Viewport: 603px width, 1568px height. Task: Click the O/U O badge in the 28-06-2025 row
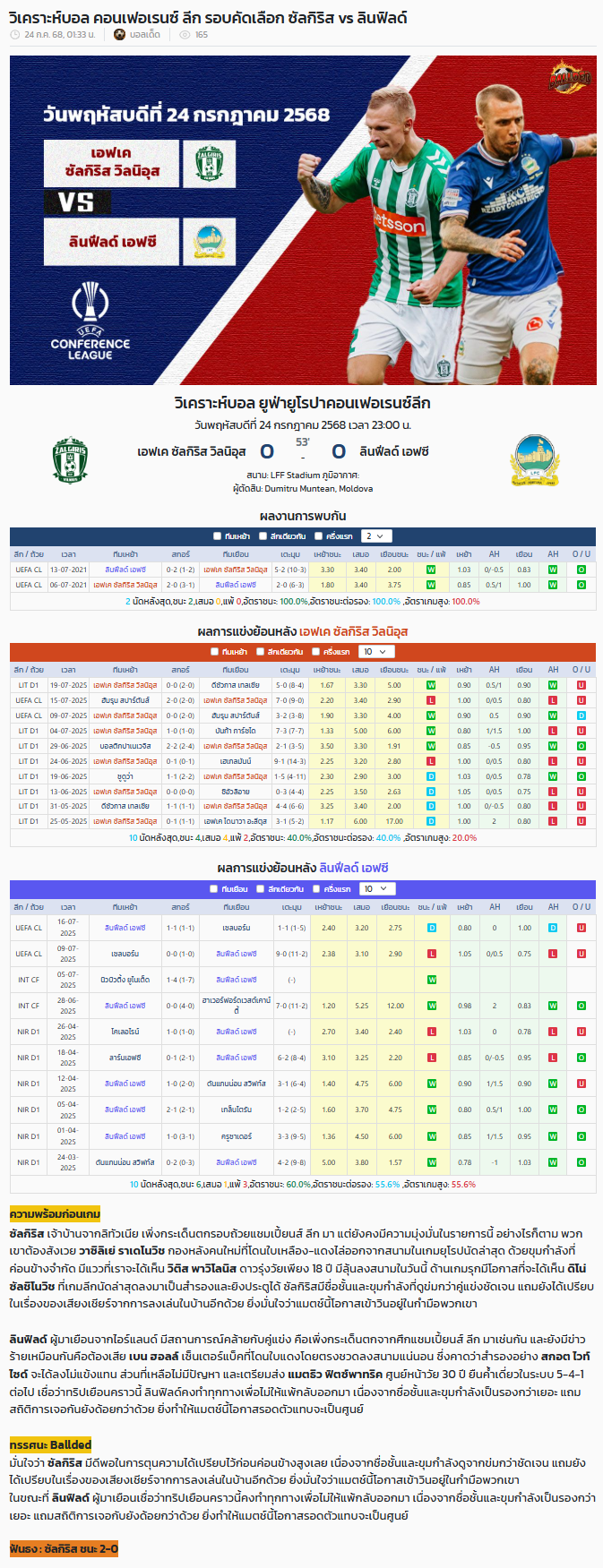[x=581, y=1006]
